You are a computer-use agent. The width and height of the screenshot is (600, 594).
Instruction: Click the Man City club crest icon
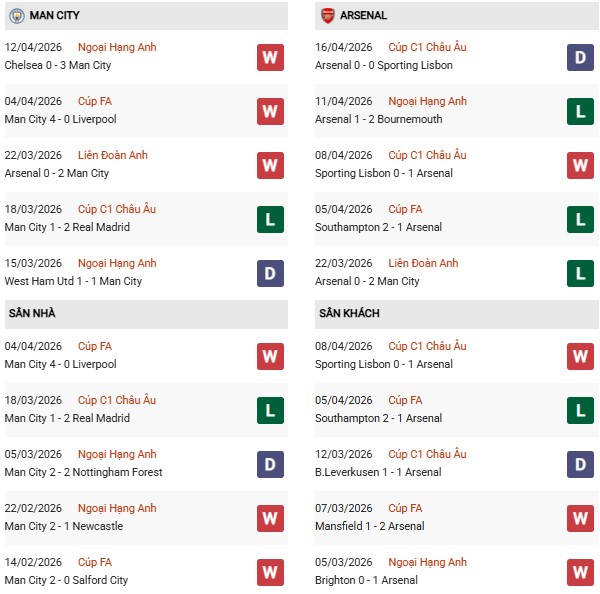[x=16, y=16]
